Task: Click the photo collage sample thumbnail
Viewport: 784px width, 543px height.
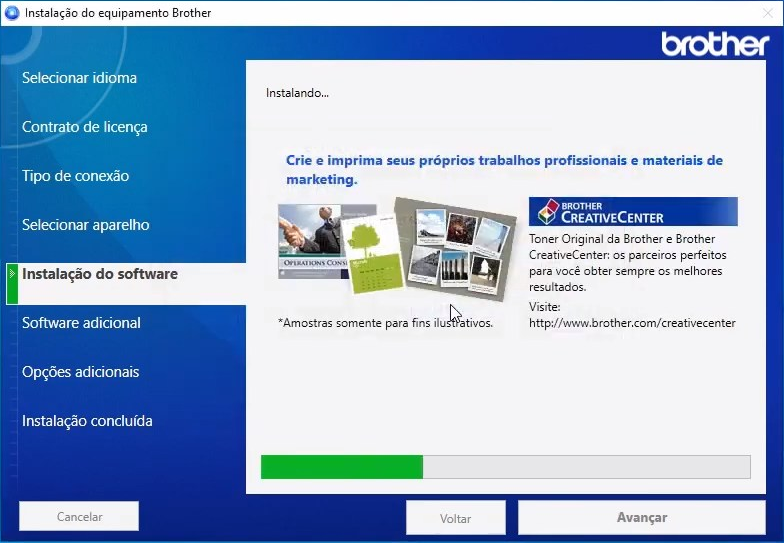Action: (454, 249)
